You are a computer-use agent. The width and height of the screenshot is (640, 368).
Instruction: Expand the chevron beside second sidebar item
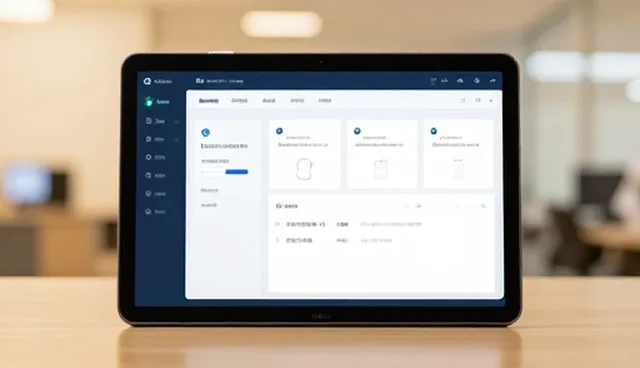pyautogui.click(x=177, y=122)
